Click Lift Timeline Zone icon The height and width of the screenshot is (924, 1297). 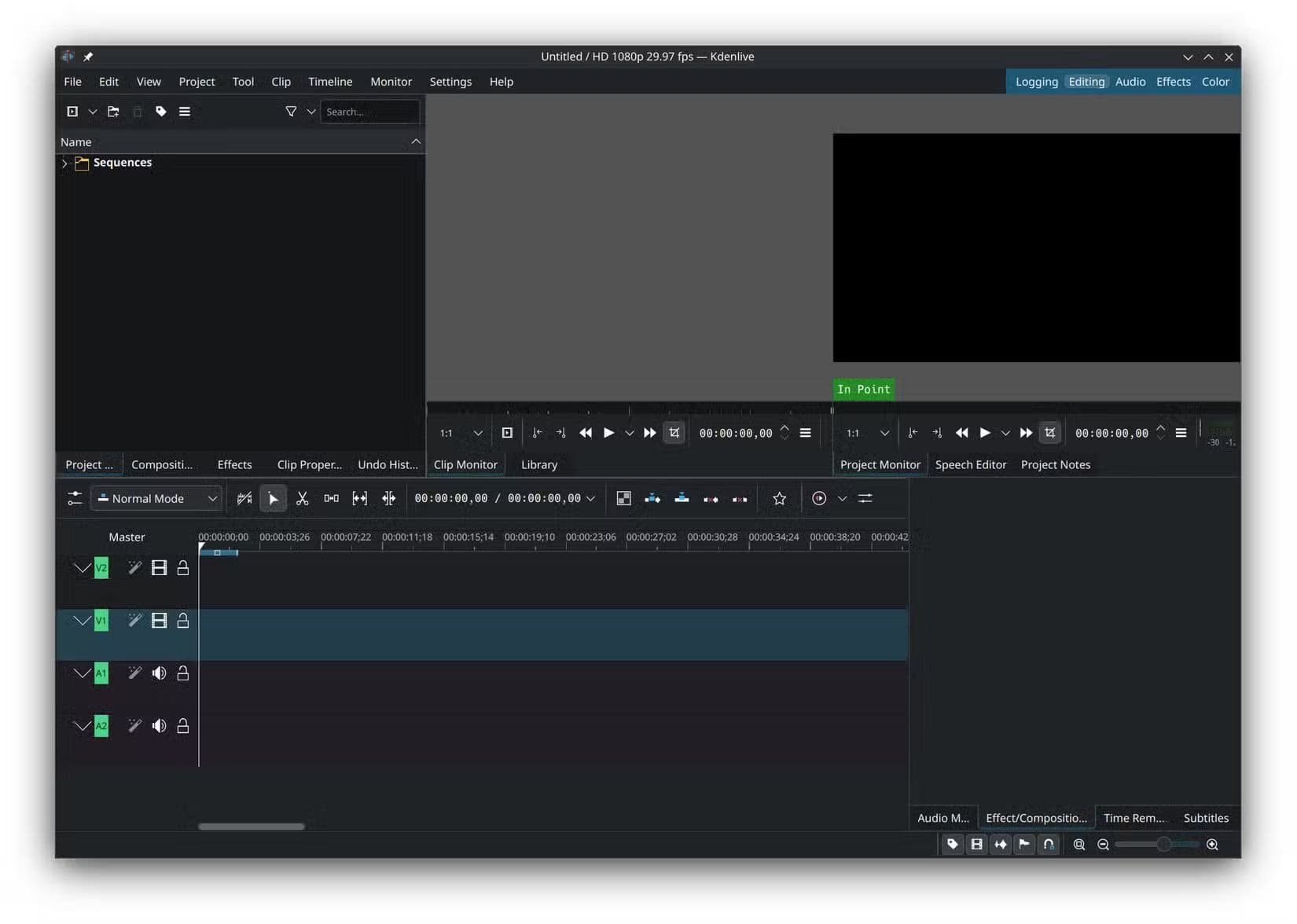click(740, 498)
